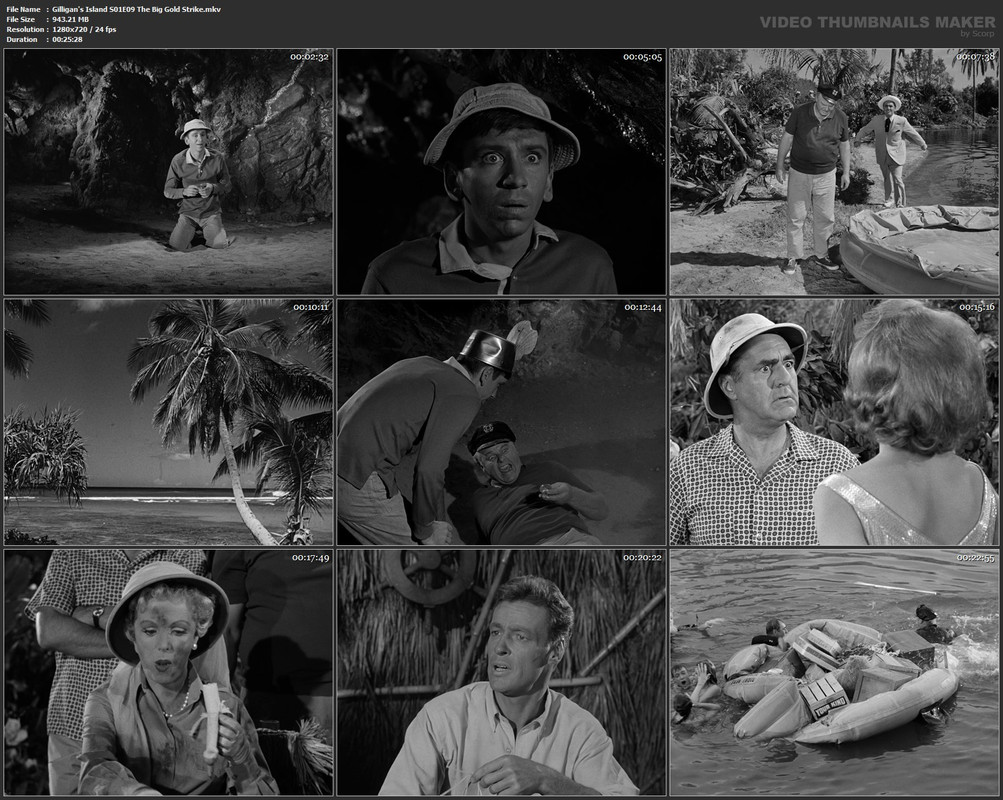Select the thumbnail timestamped 00:02:32
This screenshot has height=800, width=1003.
[168, 171]
